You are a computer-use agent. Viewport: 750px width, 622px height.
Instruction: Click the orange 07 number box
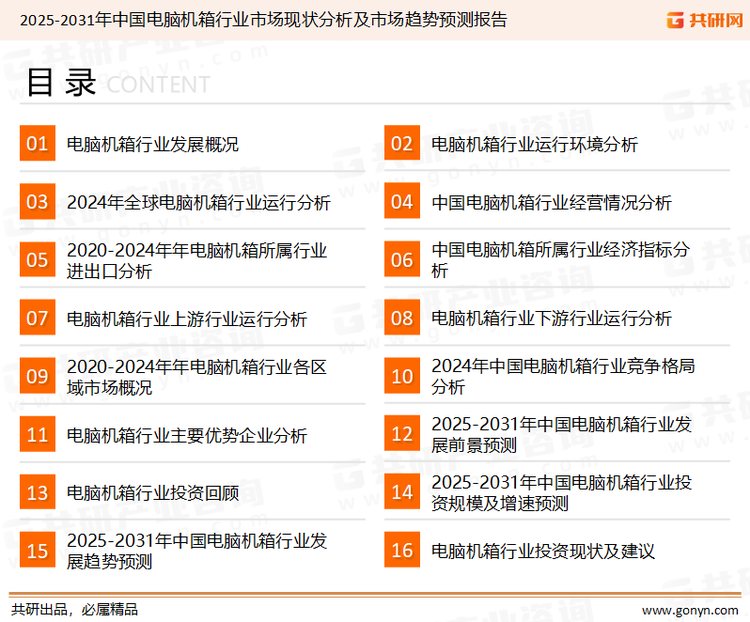[37, 318]
